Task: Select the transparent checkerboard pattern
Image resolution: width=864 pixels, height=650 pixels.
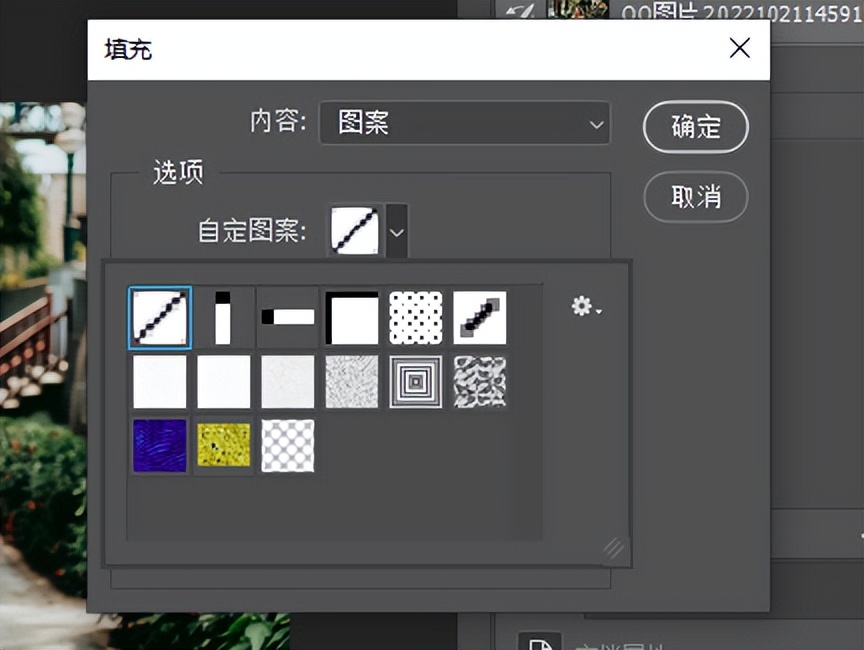Action: point(287,446)
